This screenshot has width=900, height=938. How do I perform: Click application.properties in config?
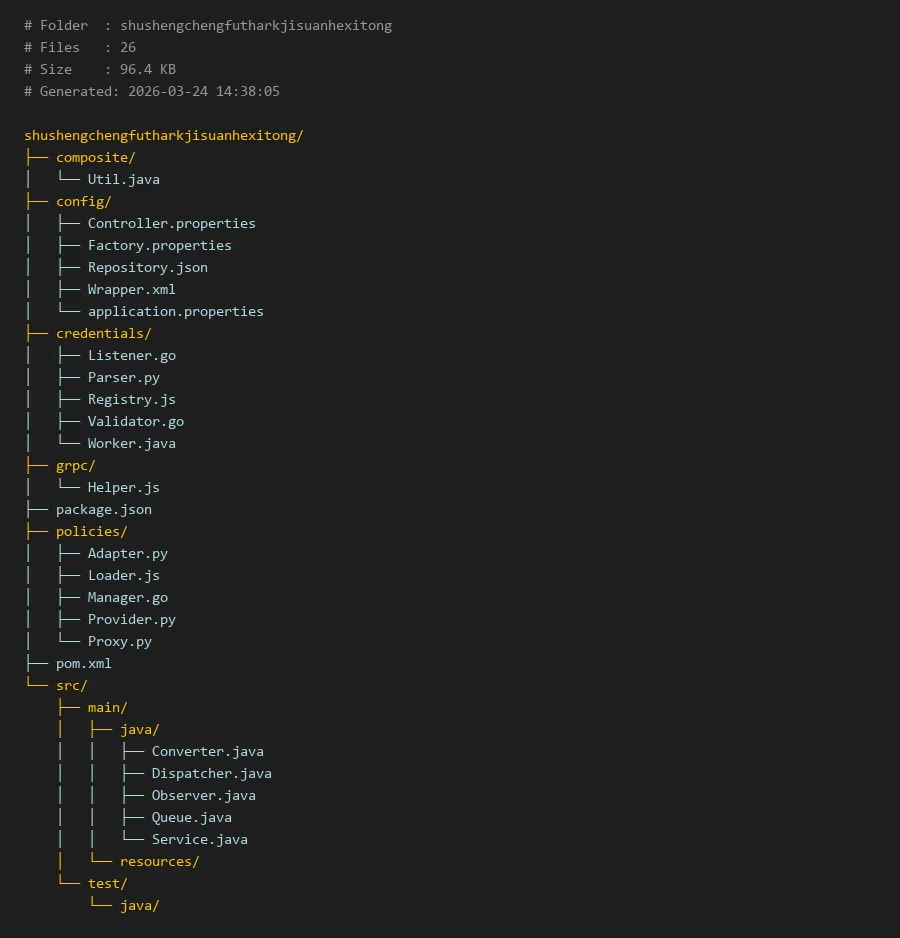coord(175,311)
